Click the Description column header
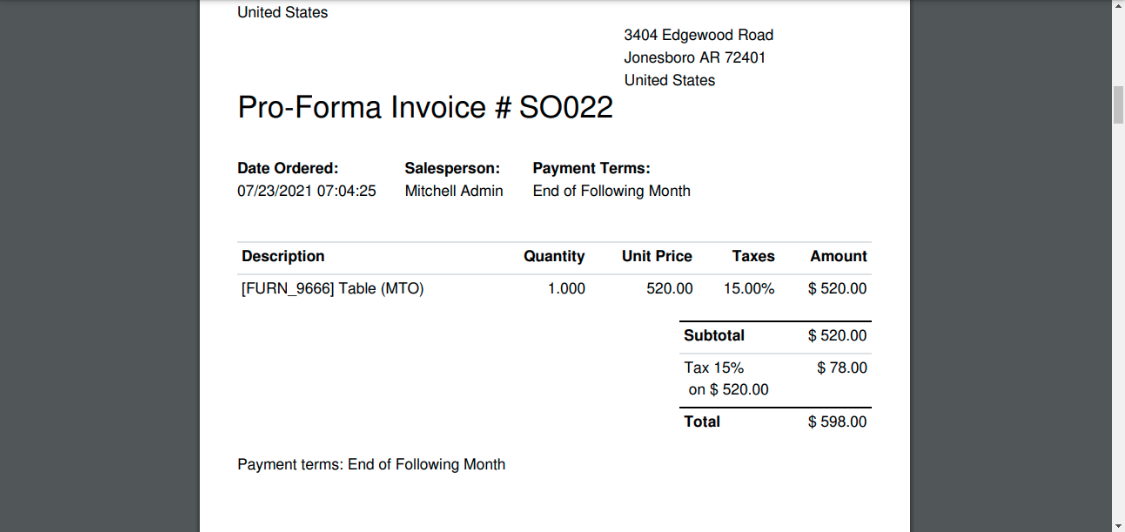The height and width of the screenshot is (532, 1125). click(283, 256)
